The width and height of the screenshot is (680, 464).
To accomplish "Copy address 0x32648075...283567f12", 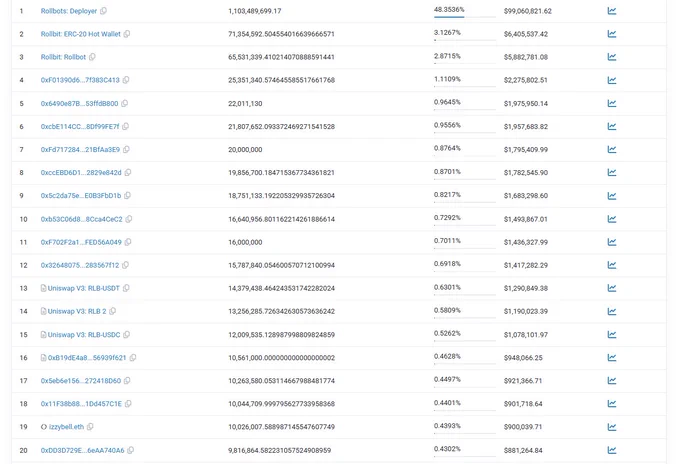I will (x=125, y=265).
